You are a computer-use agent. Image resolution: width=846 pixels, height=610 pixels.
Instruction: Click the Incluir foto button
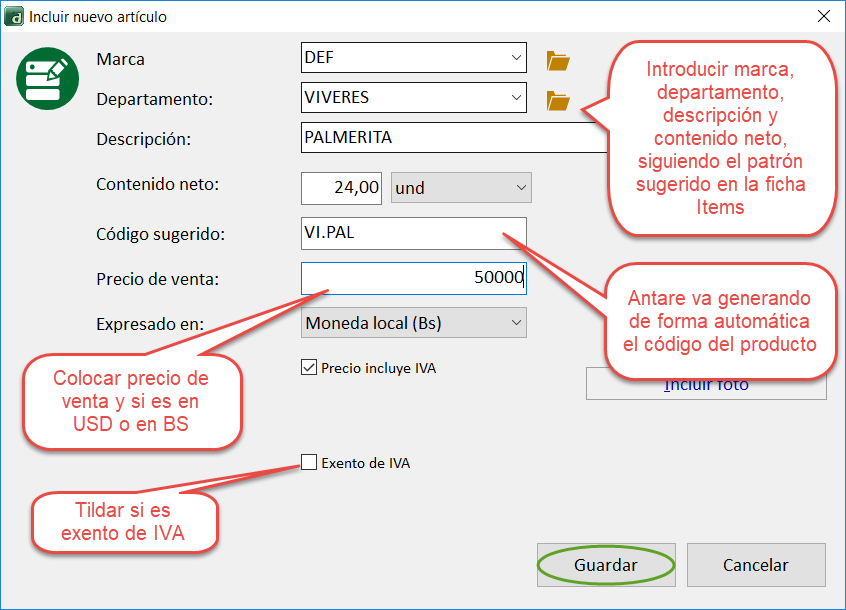pyautogui.click(x=706, y=386)
